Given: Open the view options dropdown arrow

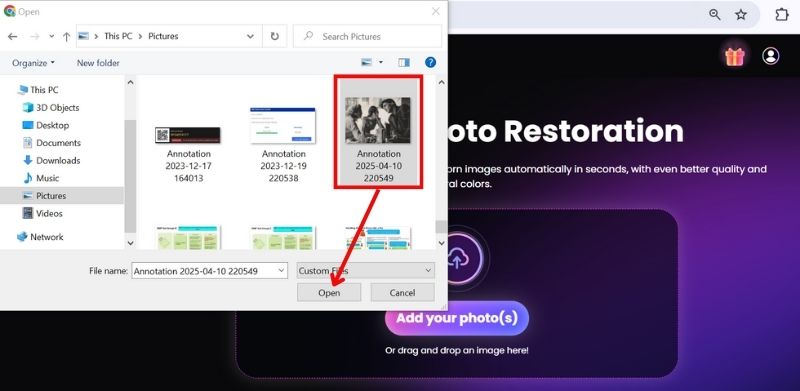Looking at the screenshot, I should (381, 62).
